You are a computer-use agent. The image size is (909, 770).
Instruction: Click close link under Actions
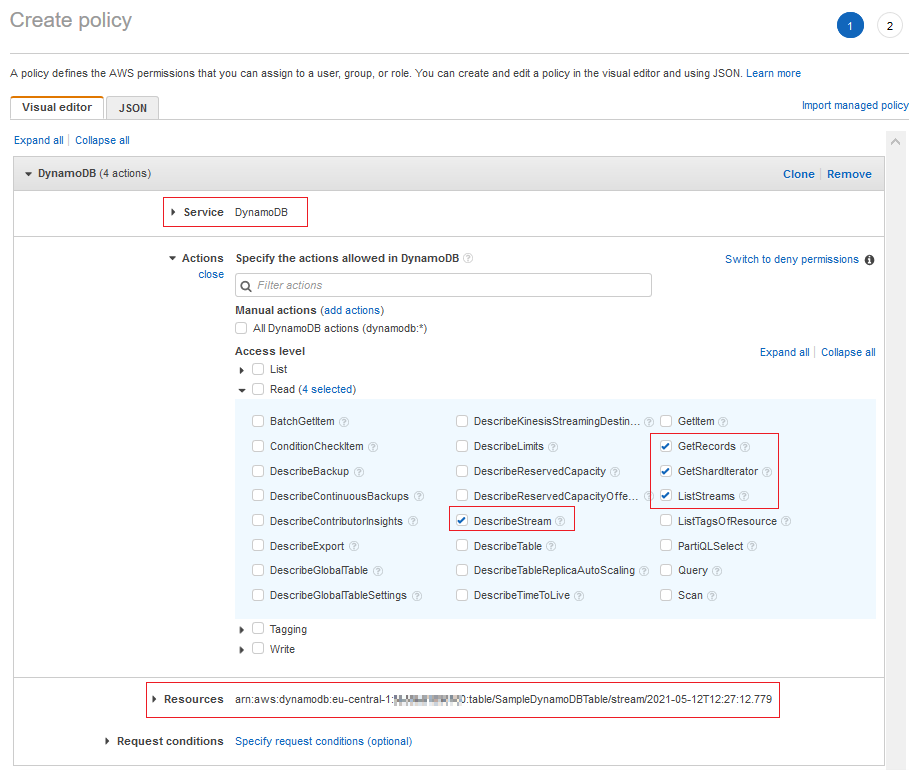(x=210, y=274)
